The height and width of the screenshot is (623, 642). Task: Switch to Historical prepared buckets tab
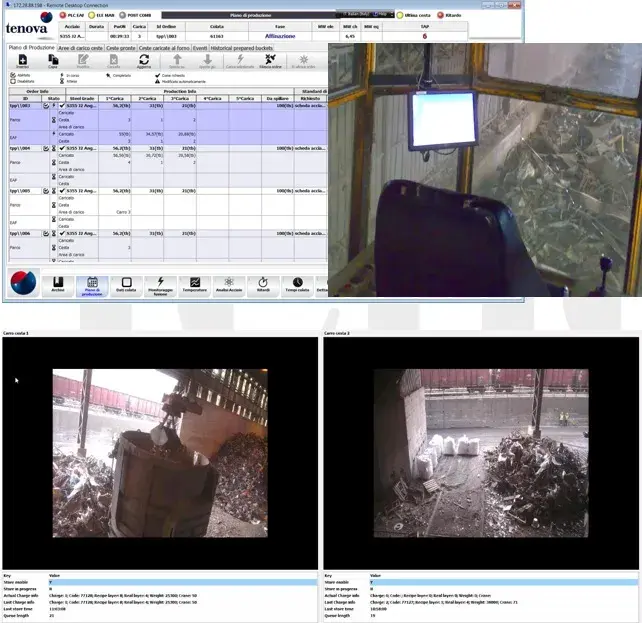pos(242,48)
